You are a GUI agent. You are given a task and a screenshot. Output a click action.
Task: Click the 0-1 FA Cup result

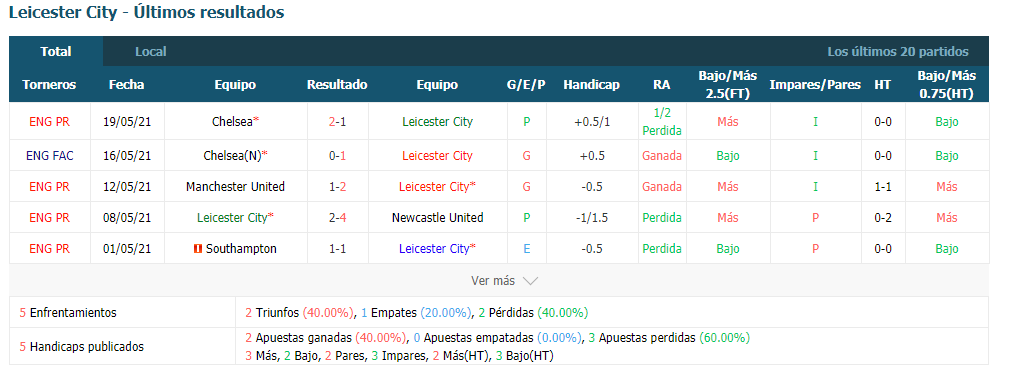click(337, 155)
